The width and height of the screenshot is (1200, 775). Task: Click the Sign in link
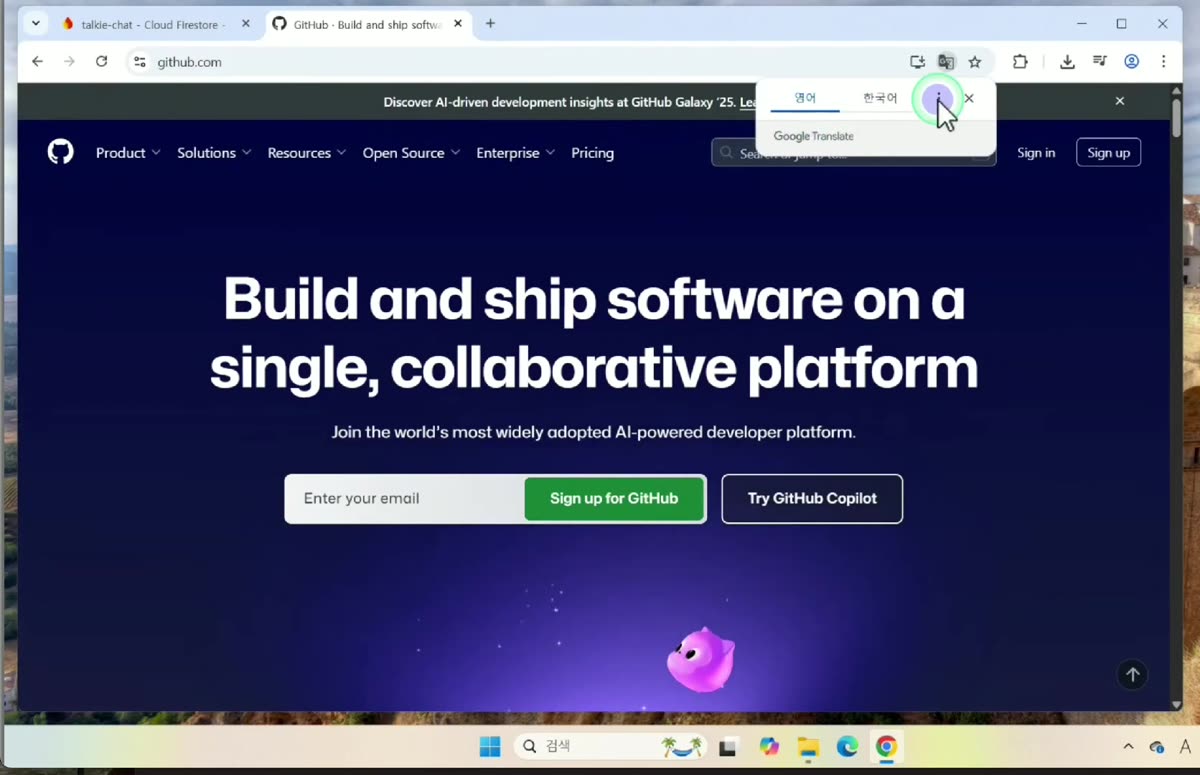1036,153
